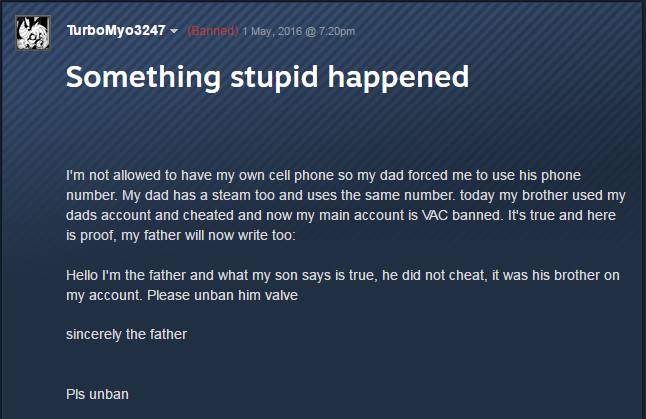Click the word happened in the title
Viewport: 646px width, 419px height.
coord(398,77)
